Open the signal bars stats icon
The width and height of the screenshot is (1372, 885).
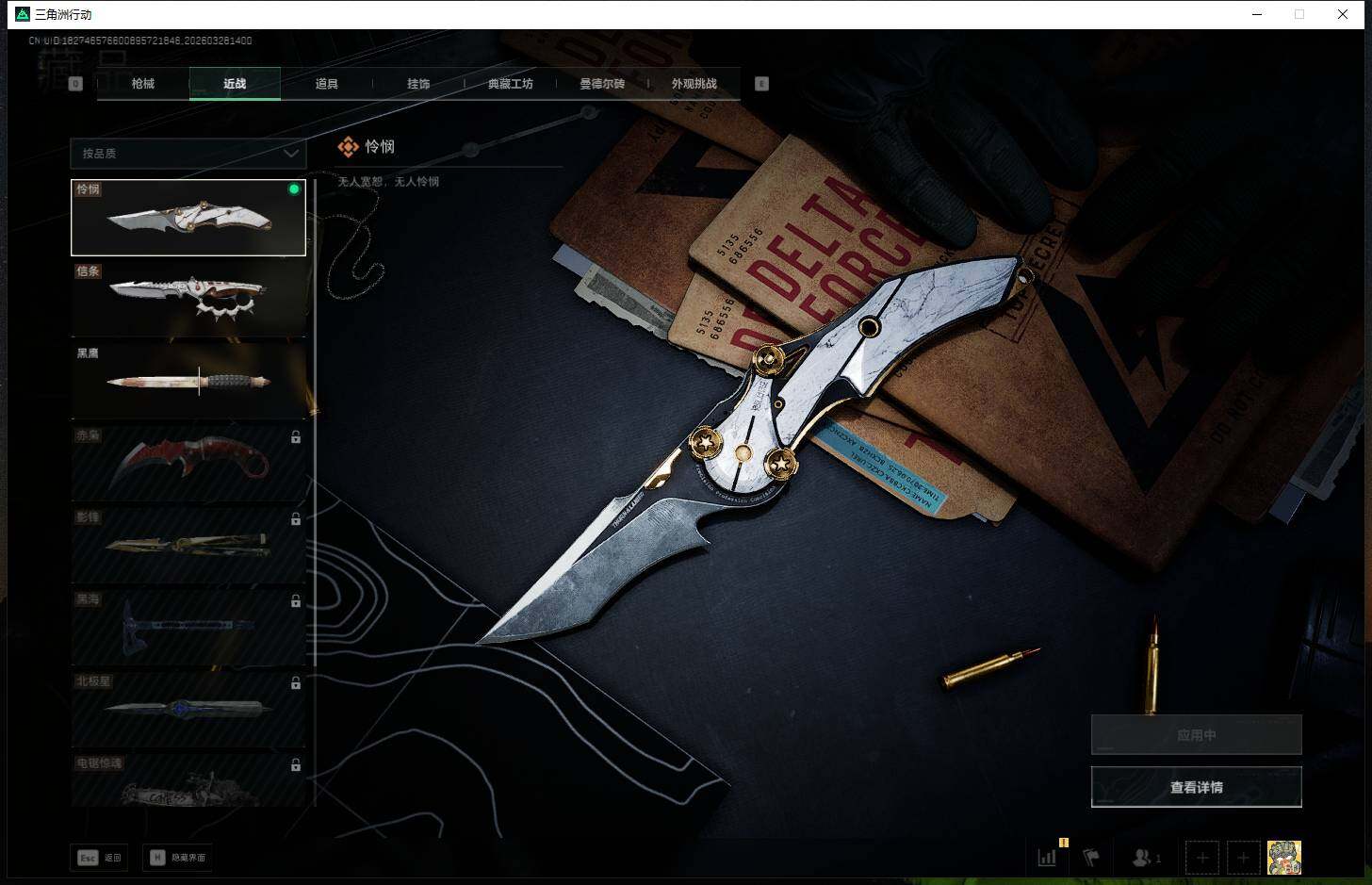[x=1047, y=858]
